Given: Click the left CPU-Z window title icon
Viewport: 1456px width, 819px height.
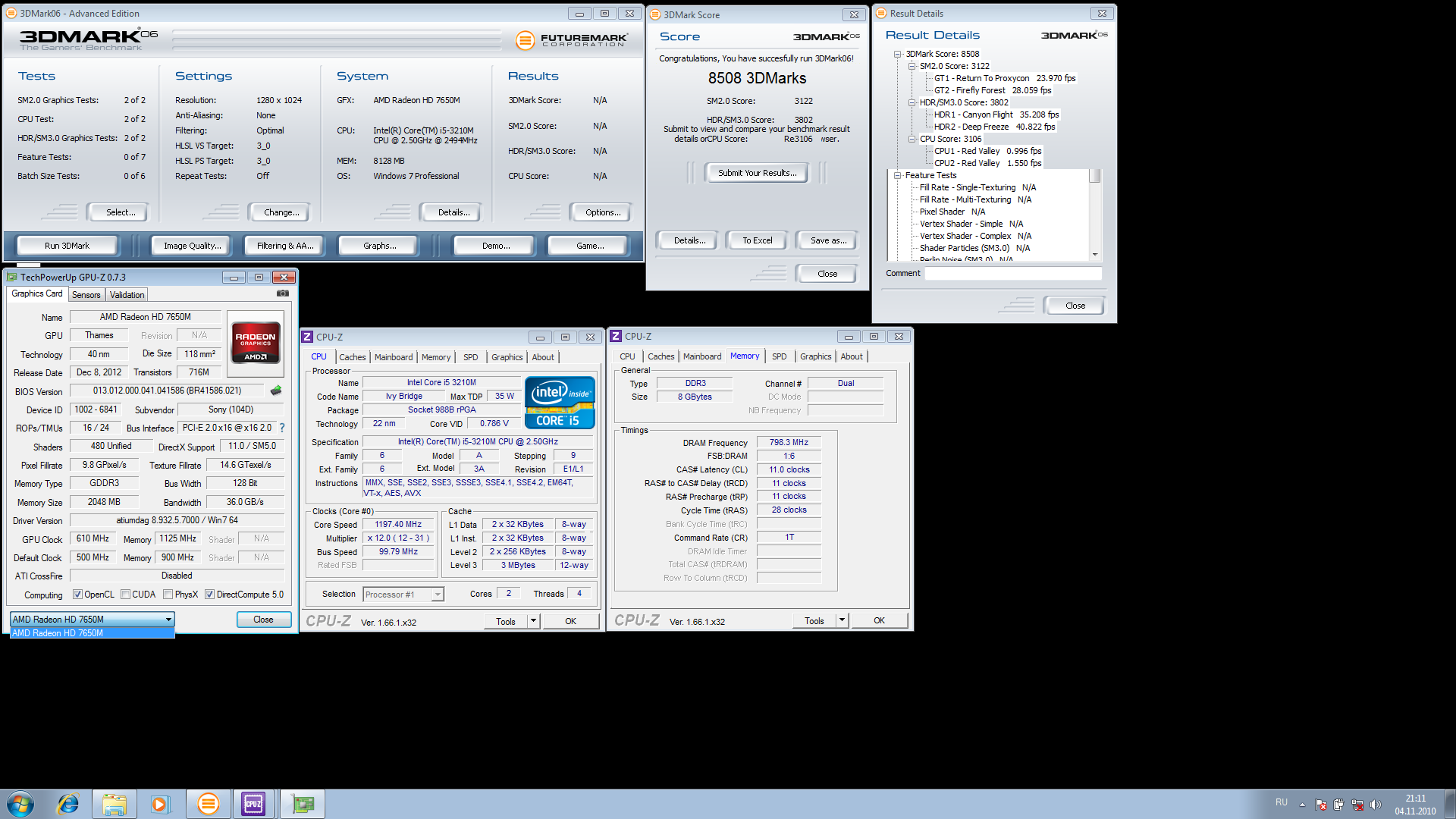Looking at the screenshot, I should click(x=307, y=337).
